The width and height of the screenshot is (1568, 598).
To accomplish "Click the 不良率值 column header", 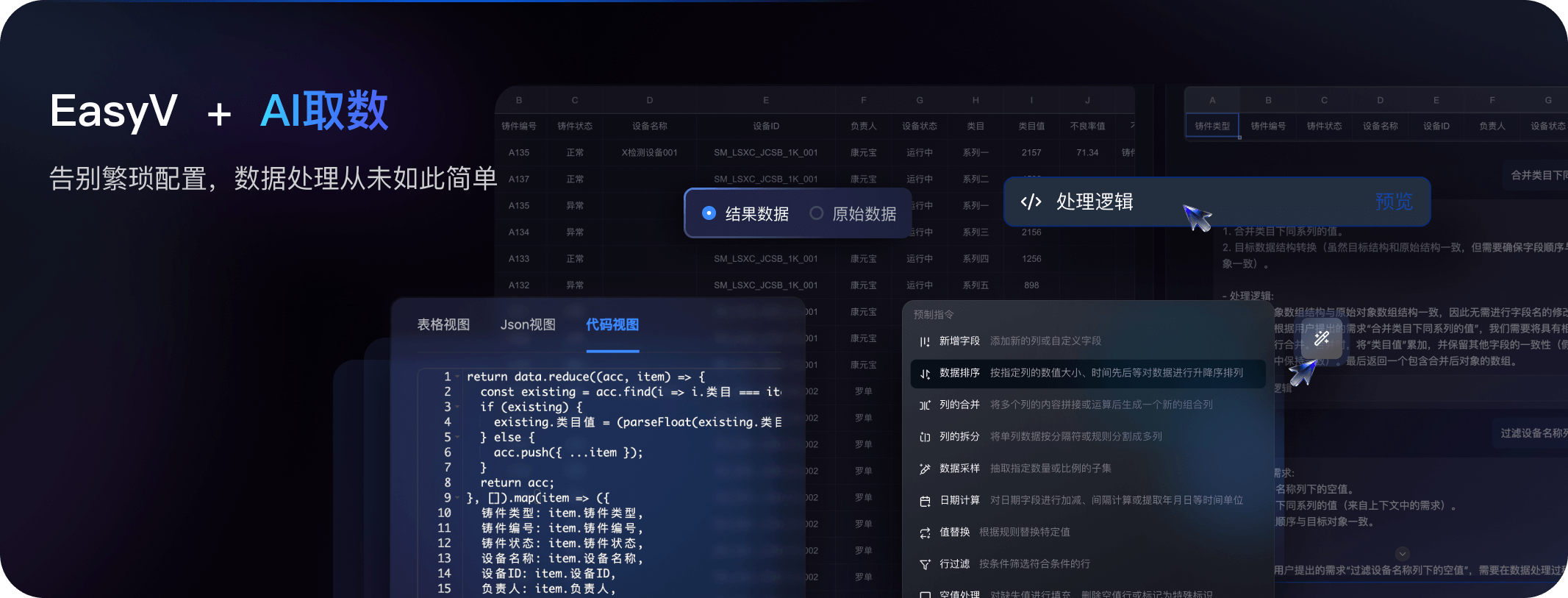I will click(1087, 126).
